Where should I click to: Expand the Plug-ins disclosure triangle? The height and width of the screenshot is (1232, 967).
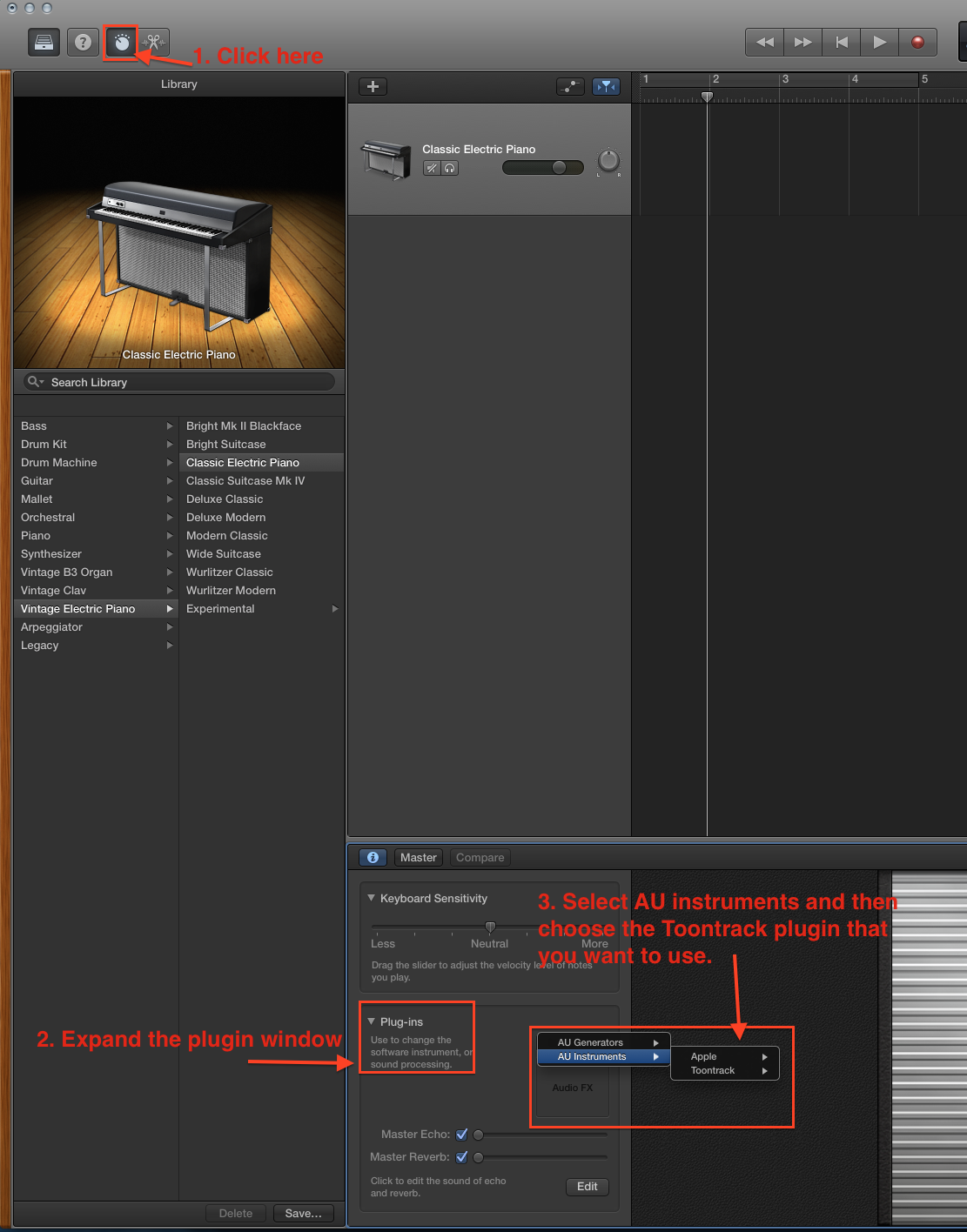click(372, 1021)
